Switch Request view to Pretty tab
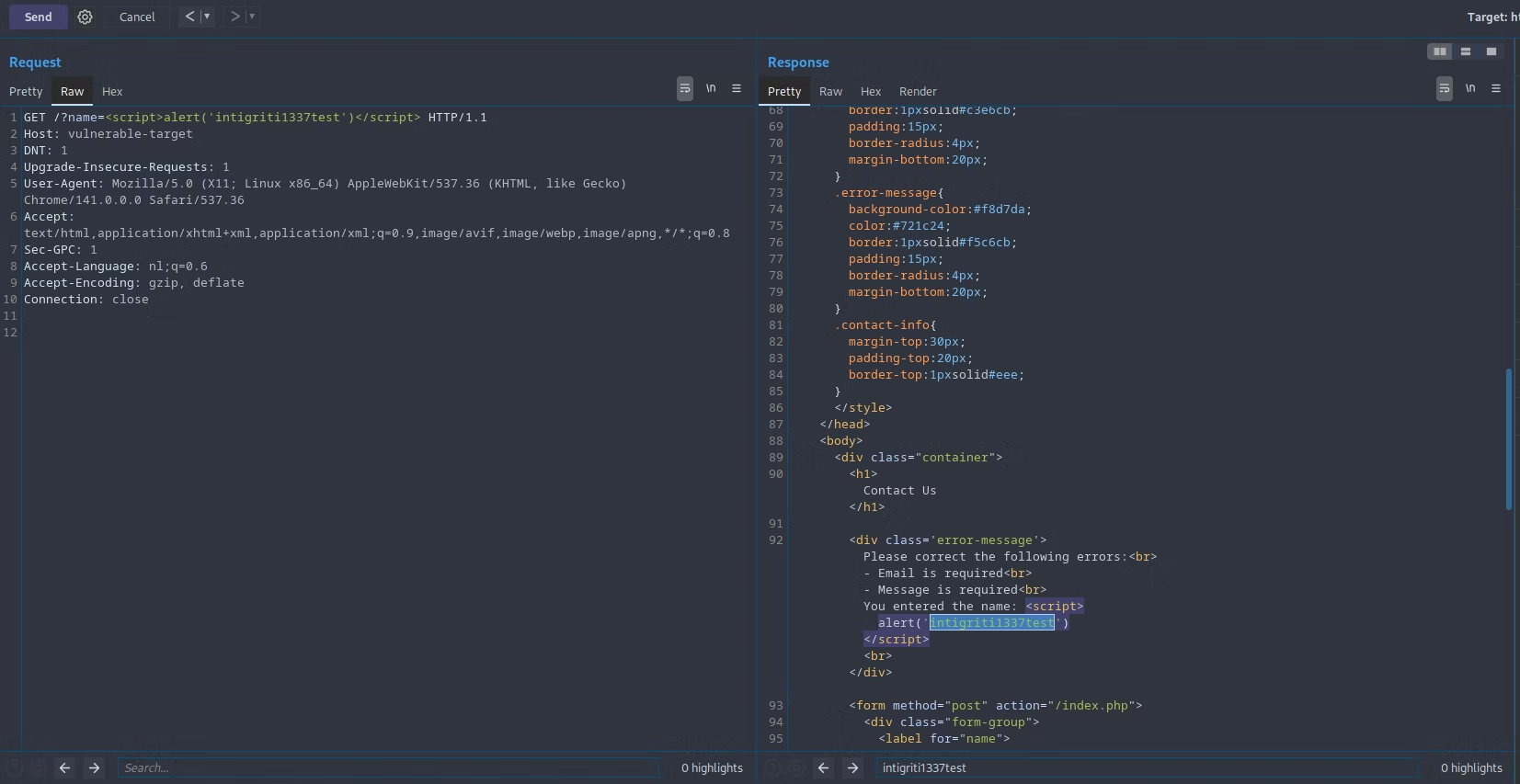The image size is (1520, 784). pos(26,91)
